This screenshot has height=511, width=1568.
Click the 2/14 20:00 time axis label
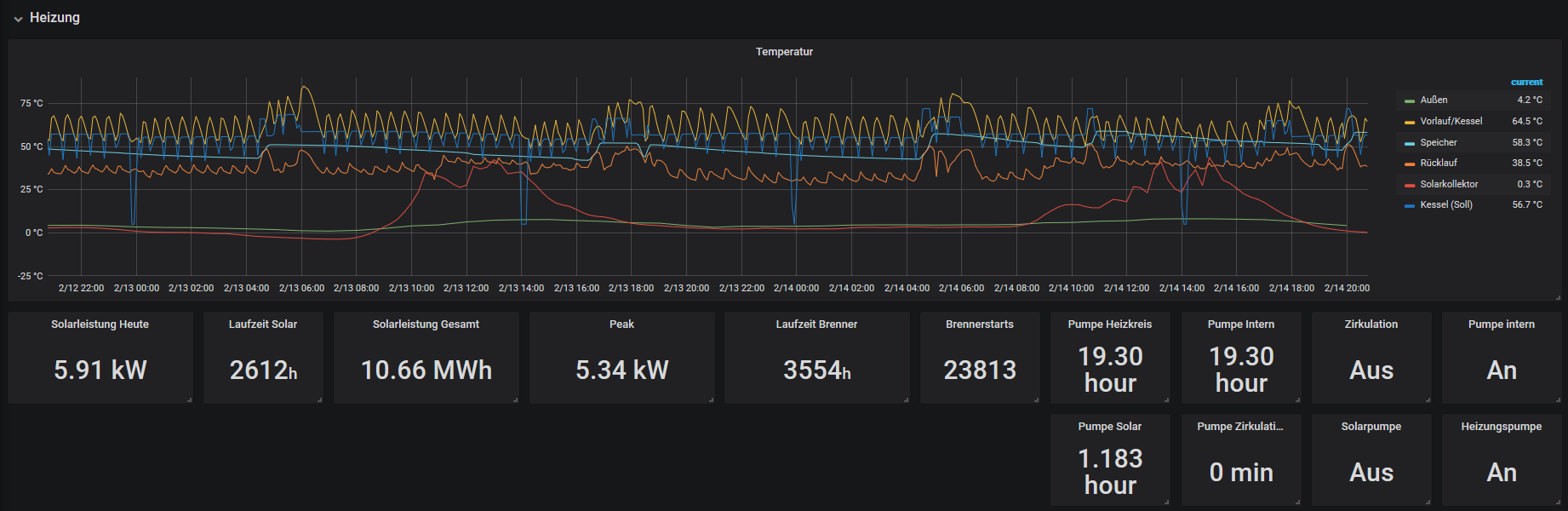pos(1347,289)
